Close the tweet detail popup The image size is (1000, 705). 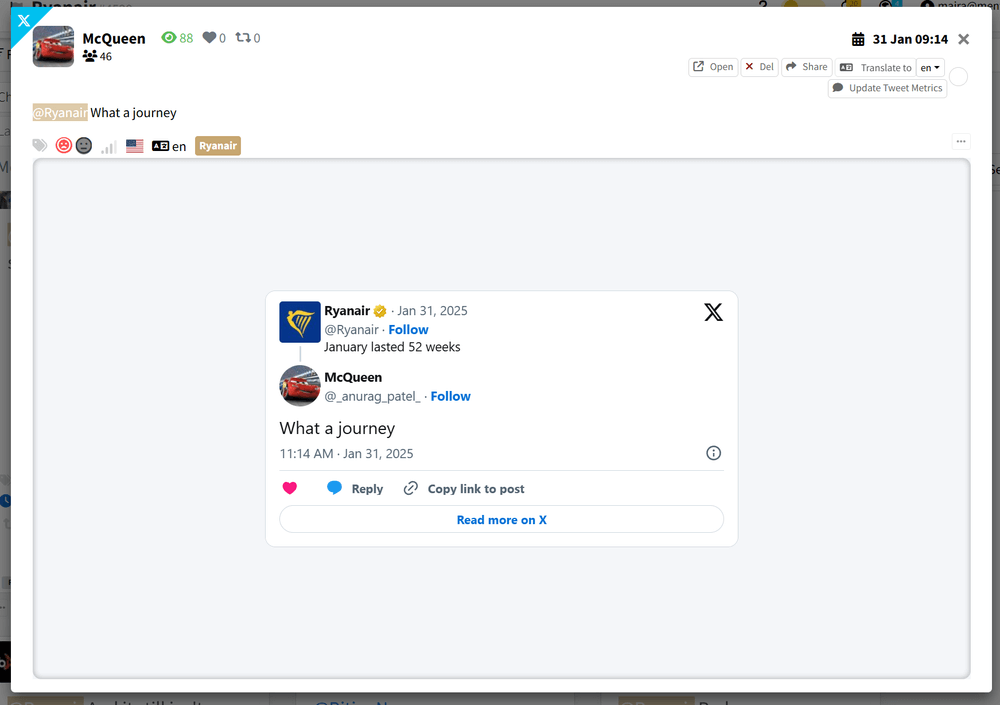pos(964,40)
